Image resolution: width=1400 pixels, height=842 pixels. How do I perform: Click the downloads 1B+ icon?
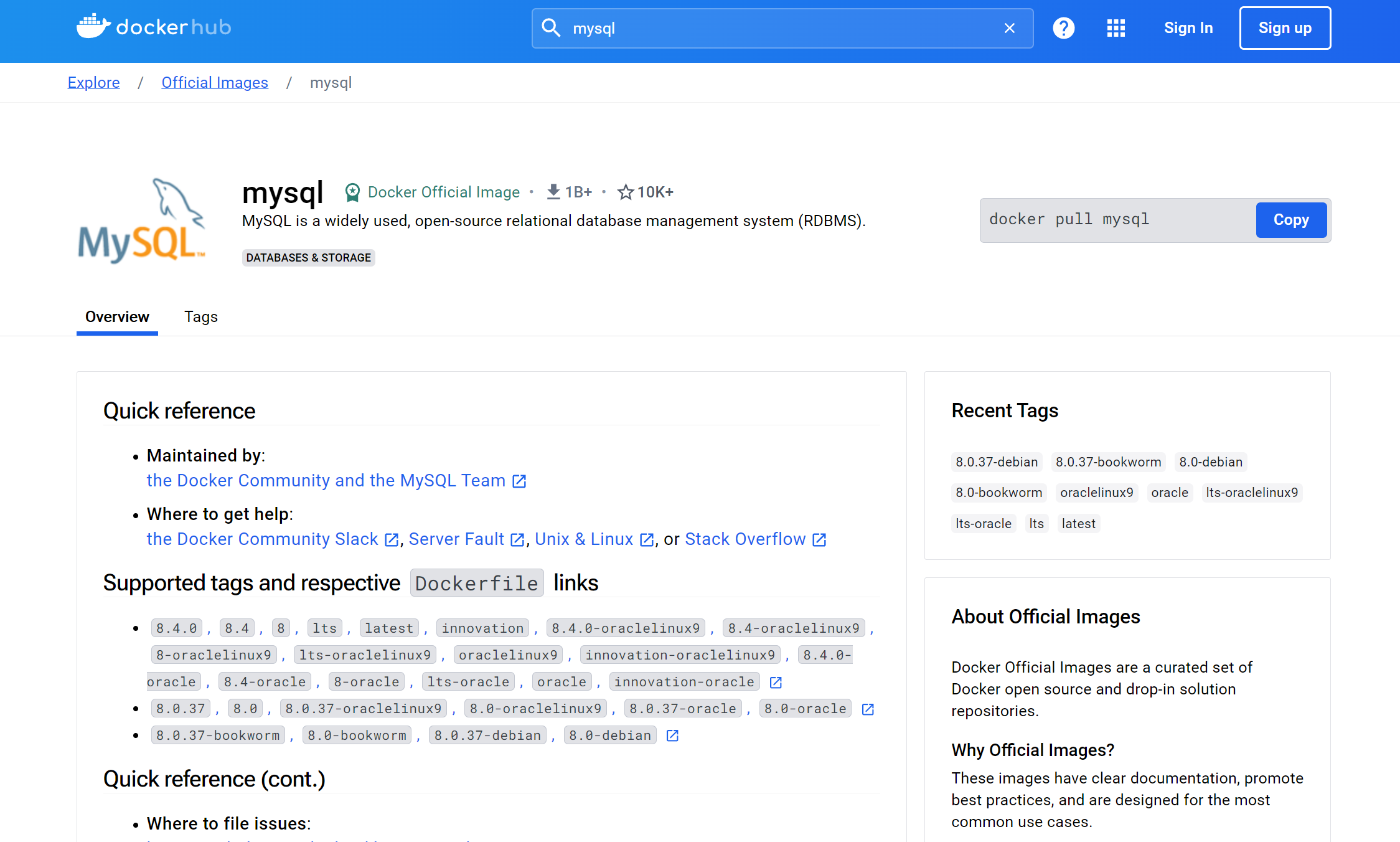[553, 192]
